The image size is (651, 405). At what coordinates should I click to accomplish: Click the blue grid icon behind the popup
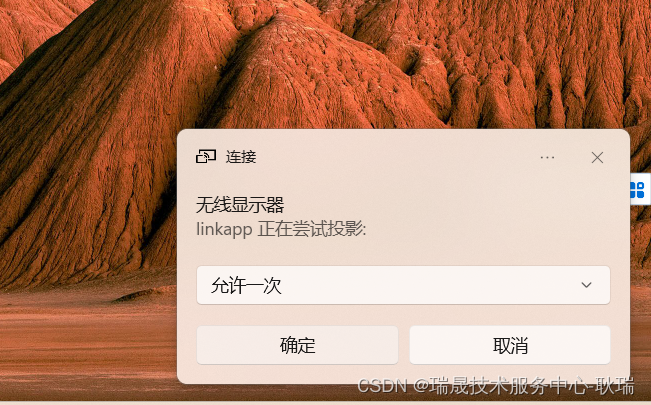pos(638,190)
